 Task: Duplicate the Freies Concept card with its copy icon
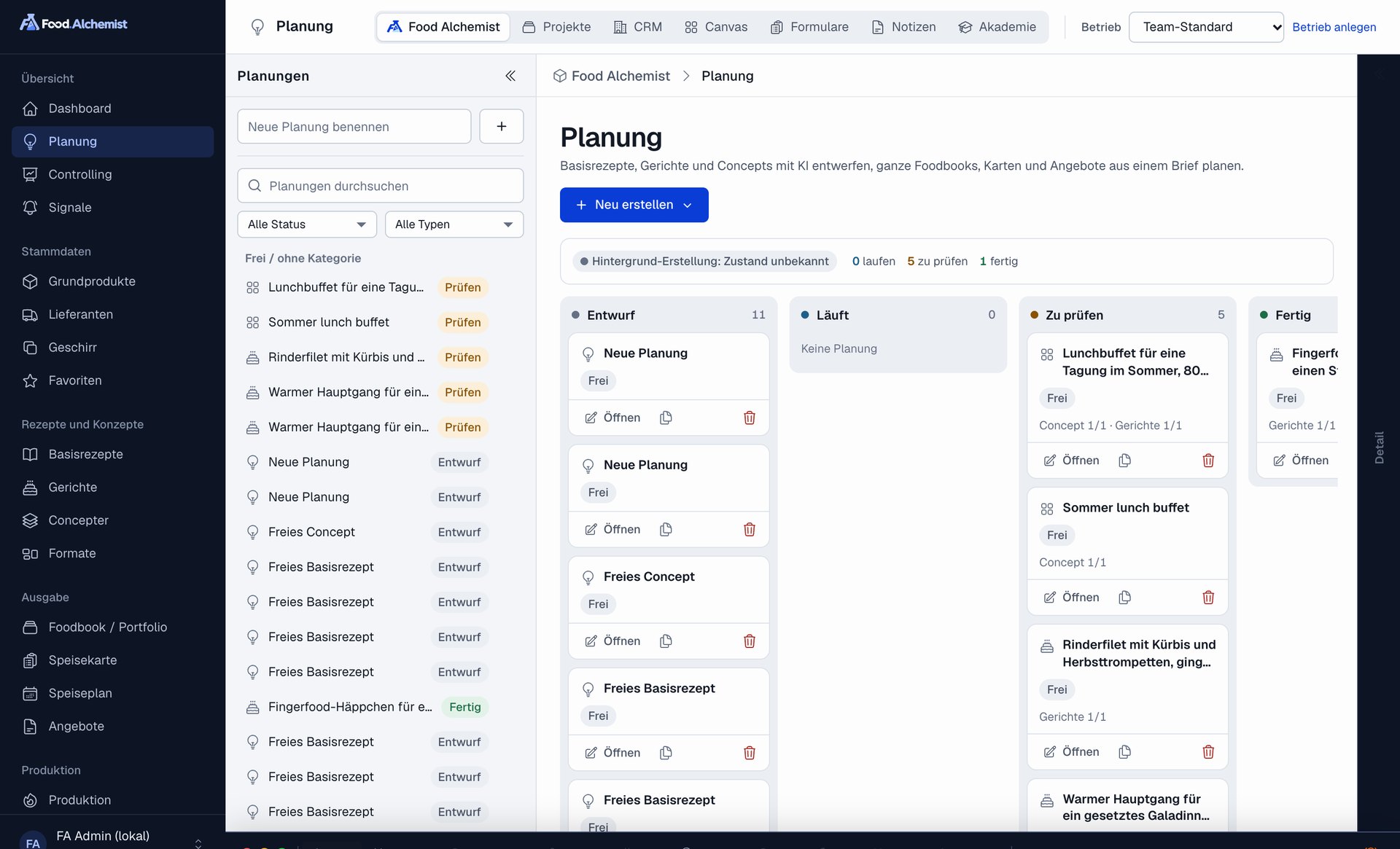coord(666,641)
